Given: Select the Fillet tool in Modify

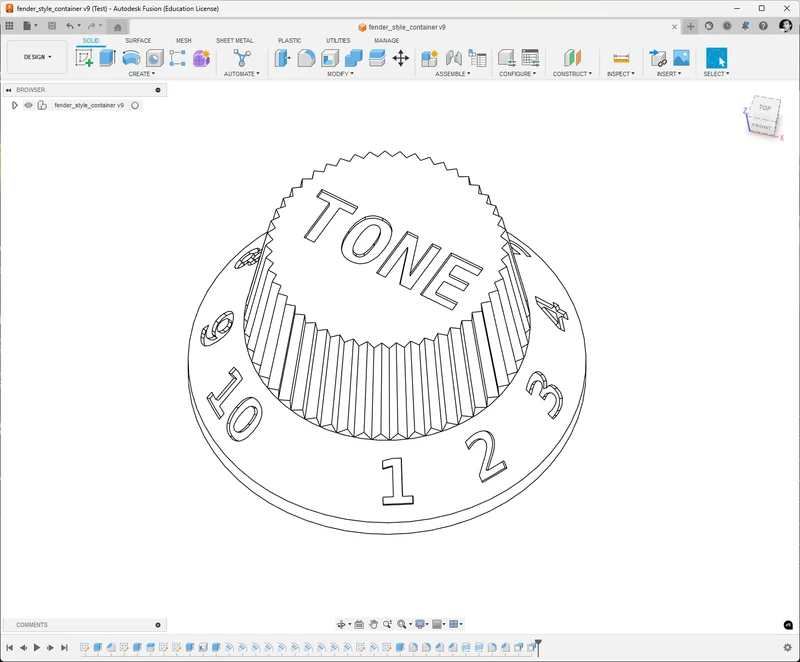Looking at the screenshot, I should (306, 58).
